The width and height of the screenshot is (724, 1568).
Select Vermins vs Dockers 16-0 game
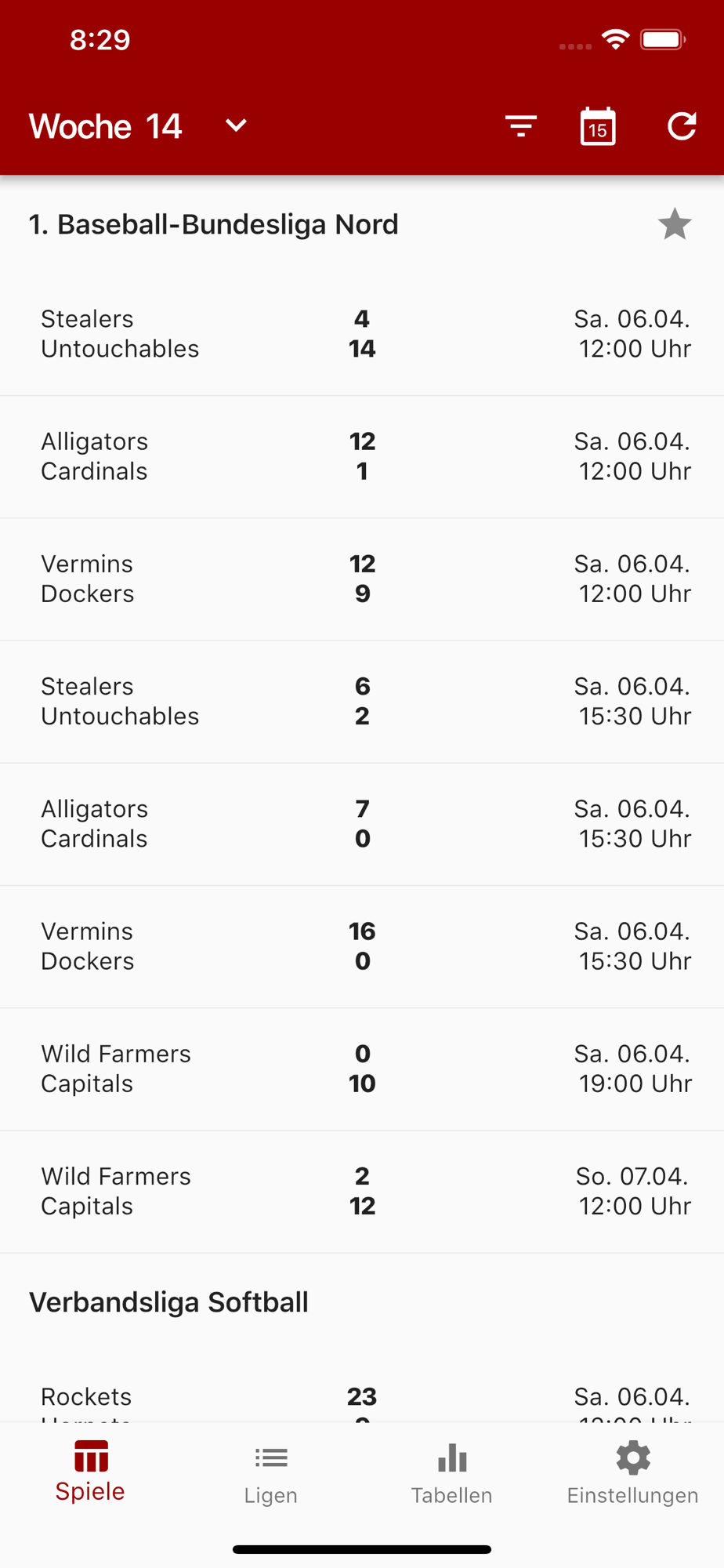[362, 946]
